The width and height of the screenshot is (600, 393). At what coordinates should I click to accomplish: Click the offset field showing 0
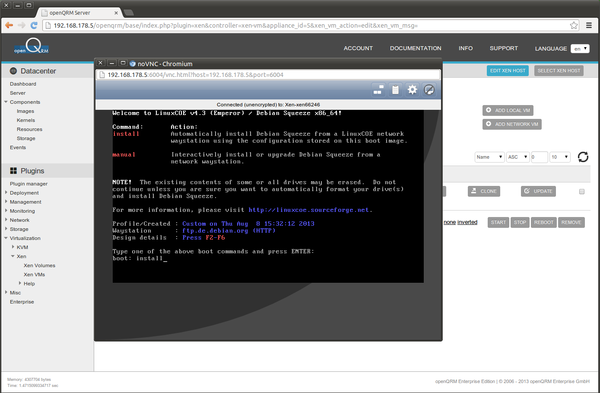click(539, 157)
